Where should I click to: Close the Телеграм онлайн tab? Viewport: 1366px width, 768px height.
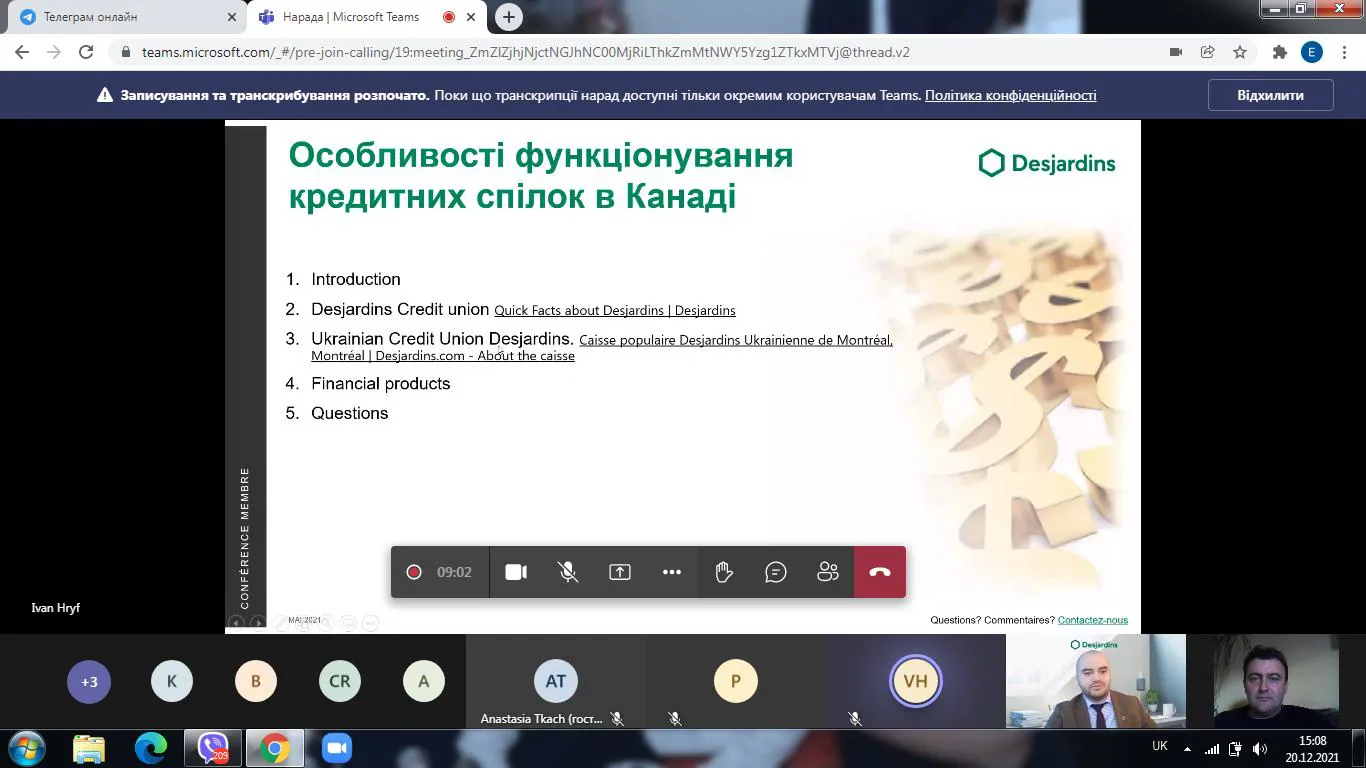(231, 17)
